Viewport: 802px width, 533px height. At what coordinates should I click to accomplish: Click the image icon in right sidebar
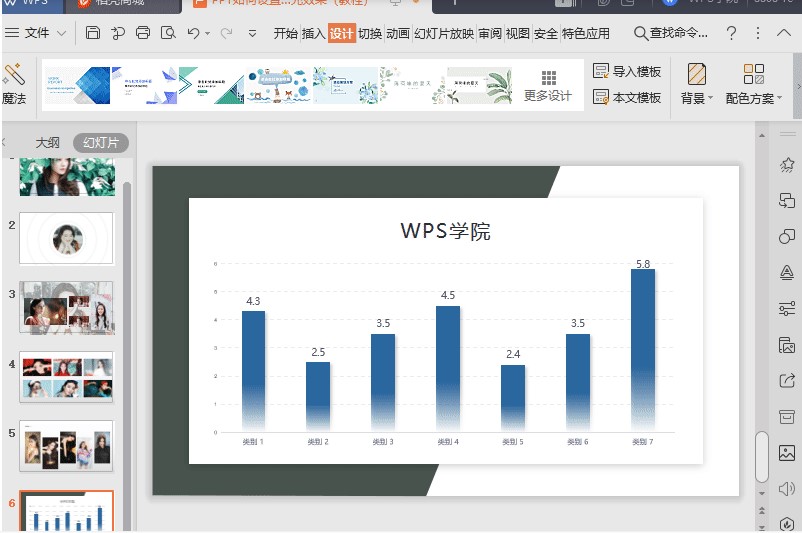[x=787, y=453]
